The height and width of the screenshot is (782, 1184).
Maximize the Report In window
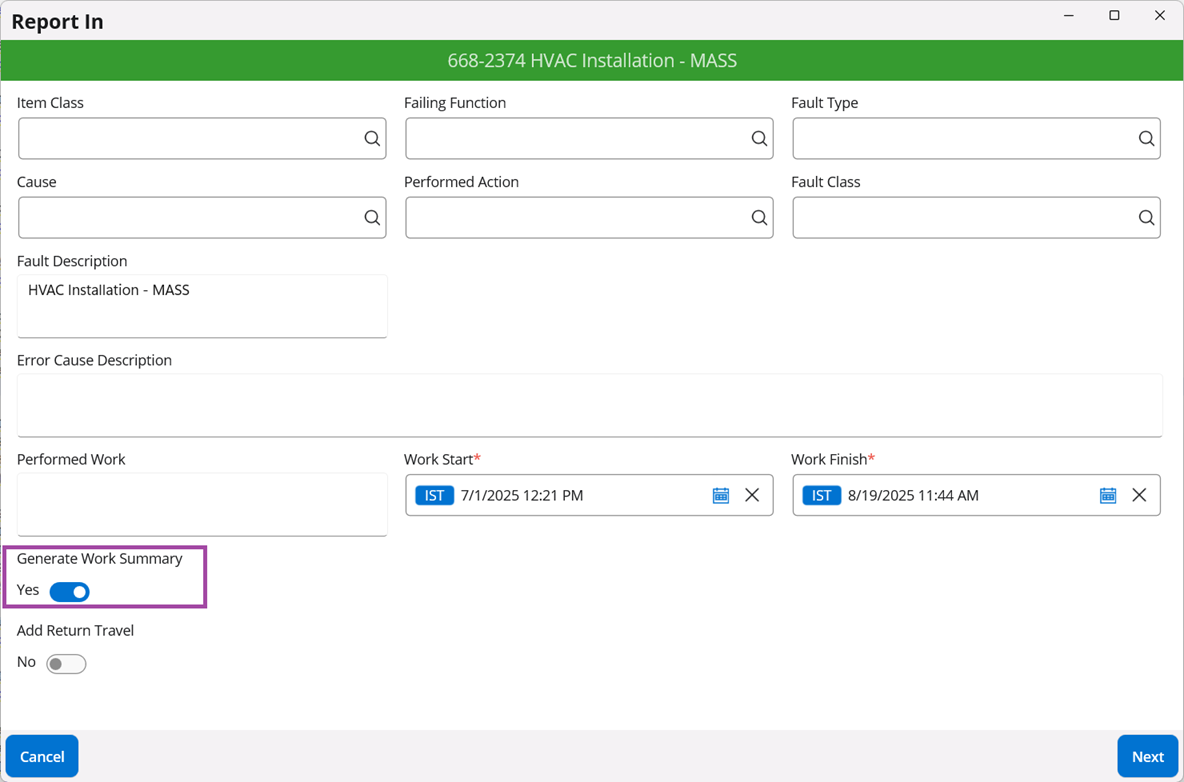point(1114,16)
